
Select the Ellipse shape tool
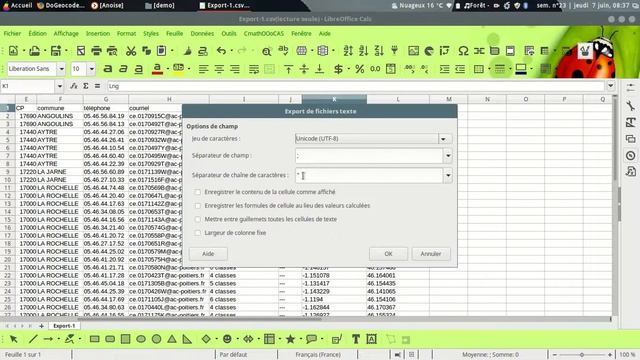coord(141,339)
